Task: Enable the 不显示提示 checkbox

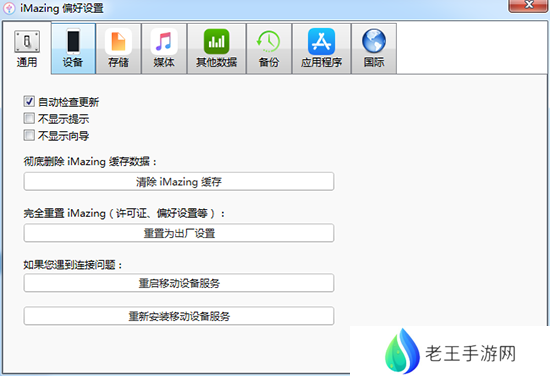Action: click(29, 119)
